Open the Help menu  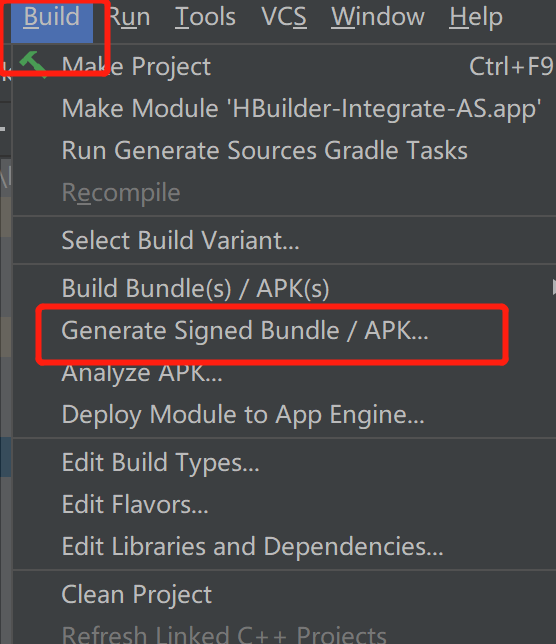pos(476,17)
